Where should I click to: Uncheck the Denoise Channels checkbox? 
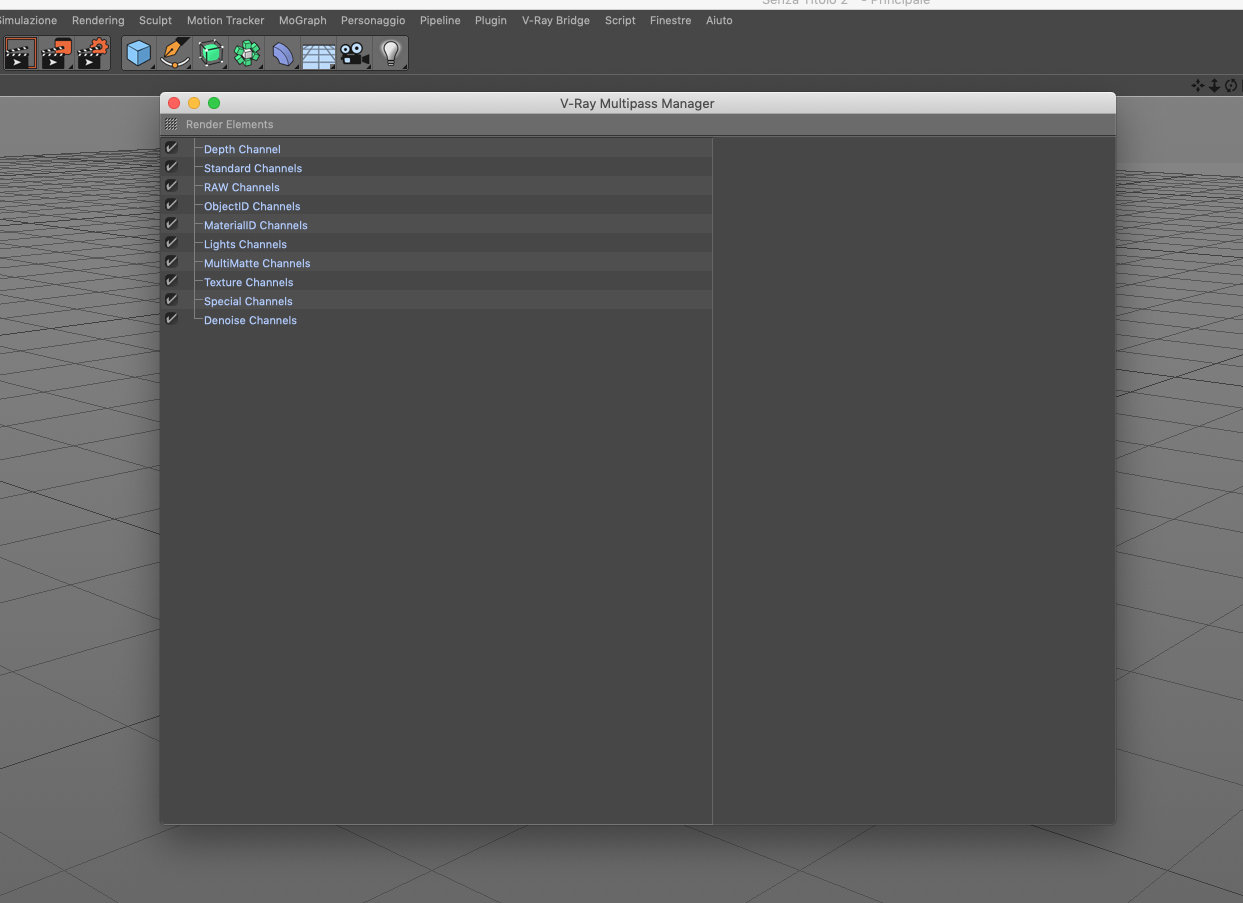[171, 319]
